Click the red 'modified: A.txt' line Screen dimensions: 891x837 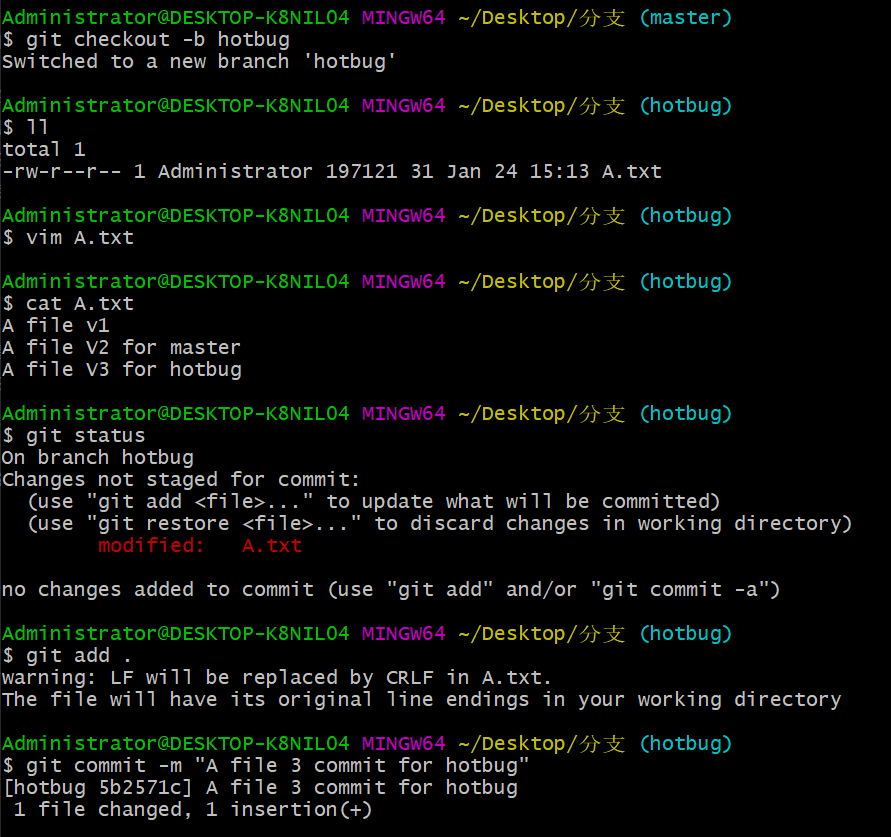point(200,545)
